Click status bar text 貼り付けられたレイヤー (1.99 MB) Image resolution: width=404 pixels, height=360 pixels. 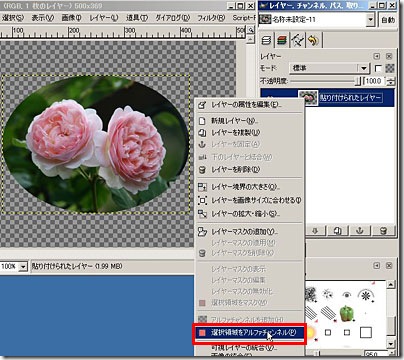(77, 266)
